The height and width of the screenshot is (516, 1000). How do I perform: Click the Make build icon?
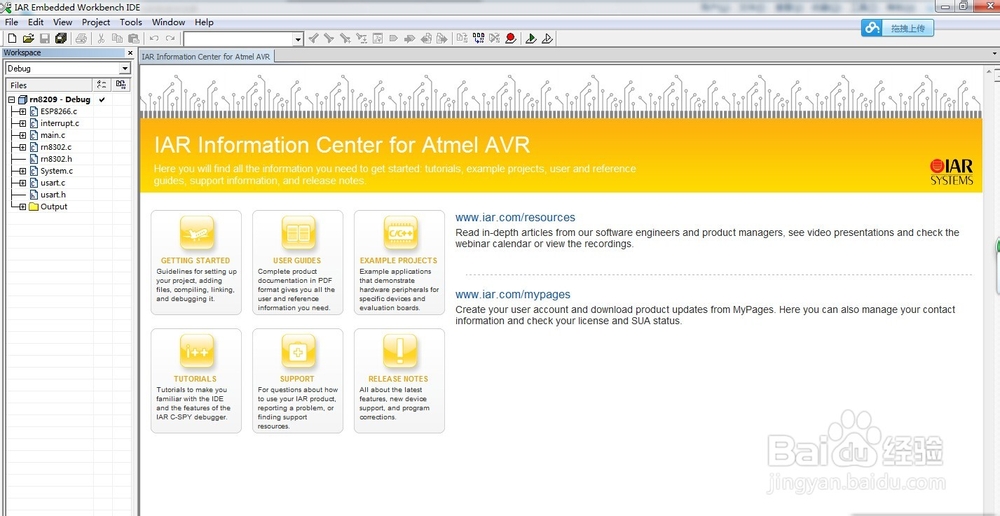click(x=478, y=38)
